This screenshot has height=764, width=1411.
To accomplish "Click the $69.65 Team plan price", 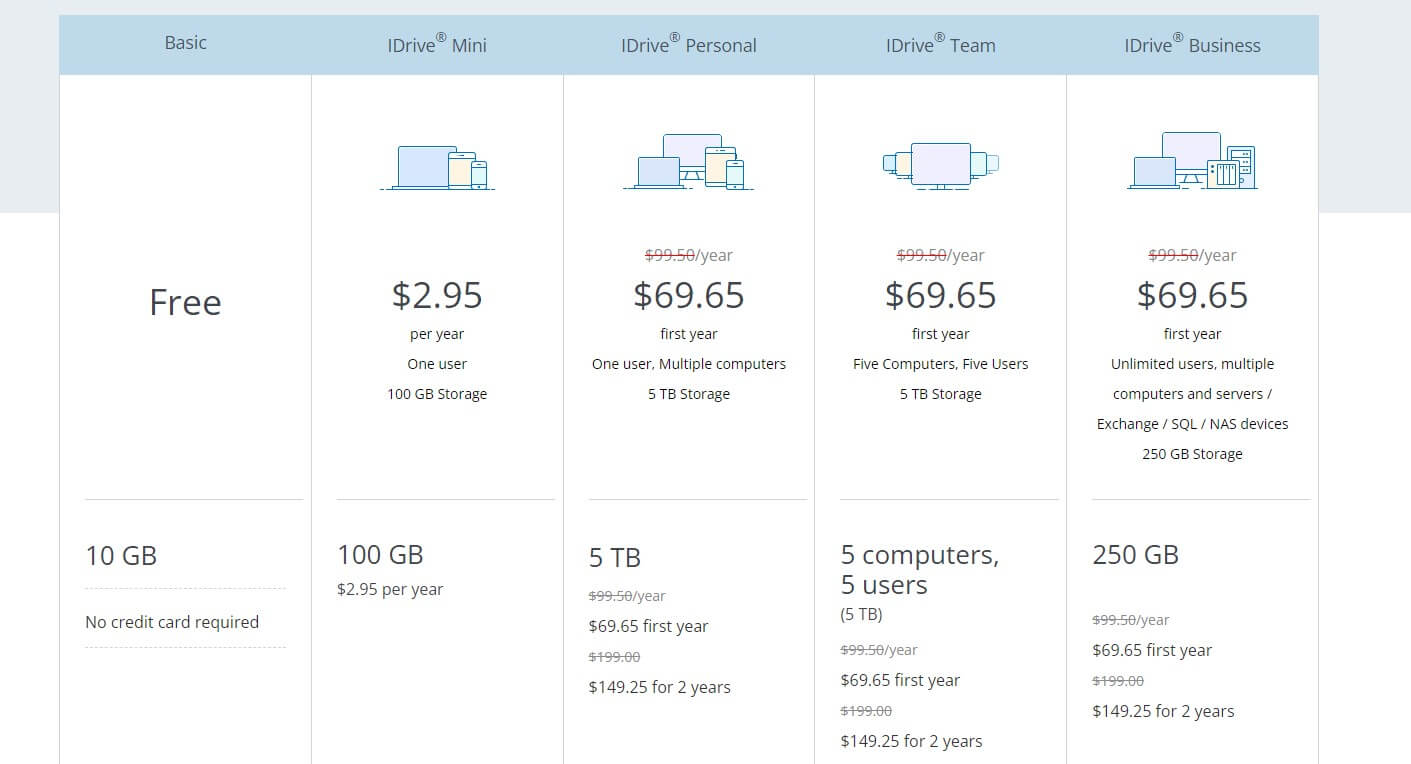I will [x=940, y=295].
